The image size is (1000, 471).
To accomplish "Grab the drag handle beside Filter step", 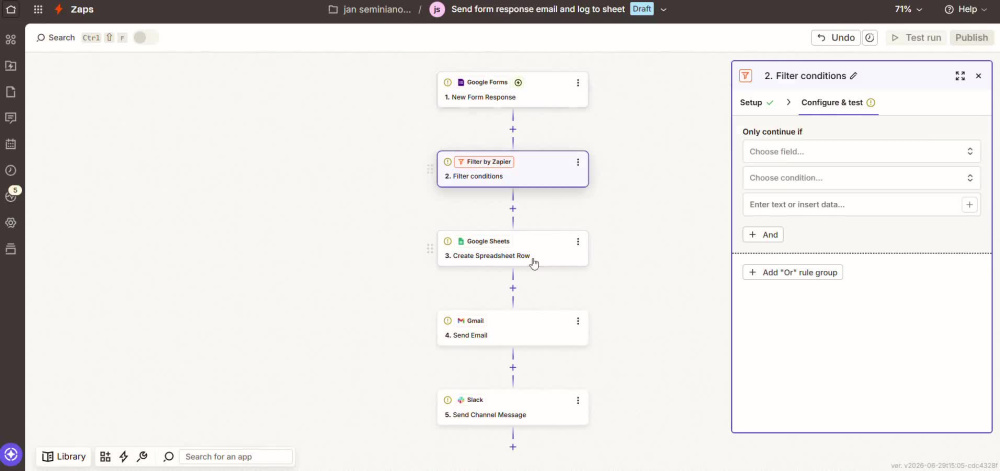I will tap(430, 169).
